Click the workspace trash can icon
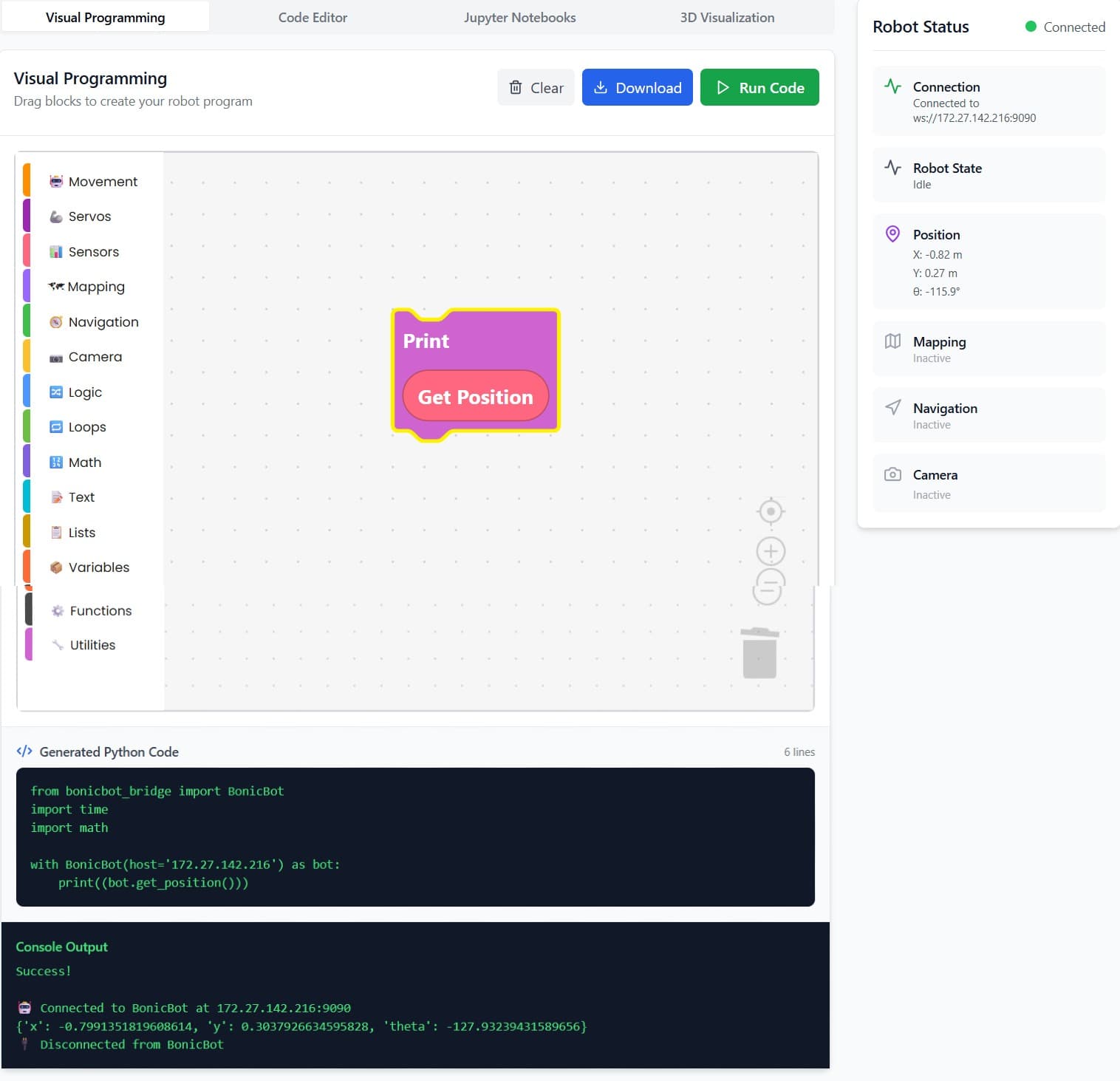 pos(759,653)
